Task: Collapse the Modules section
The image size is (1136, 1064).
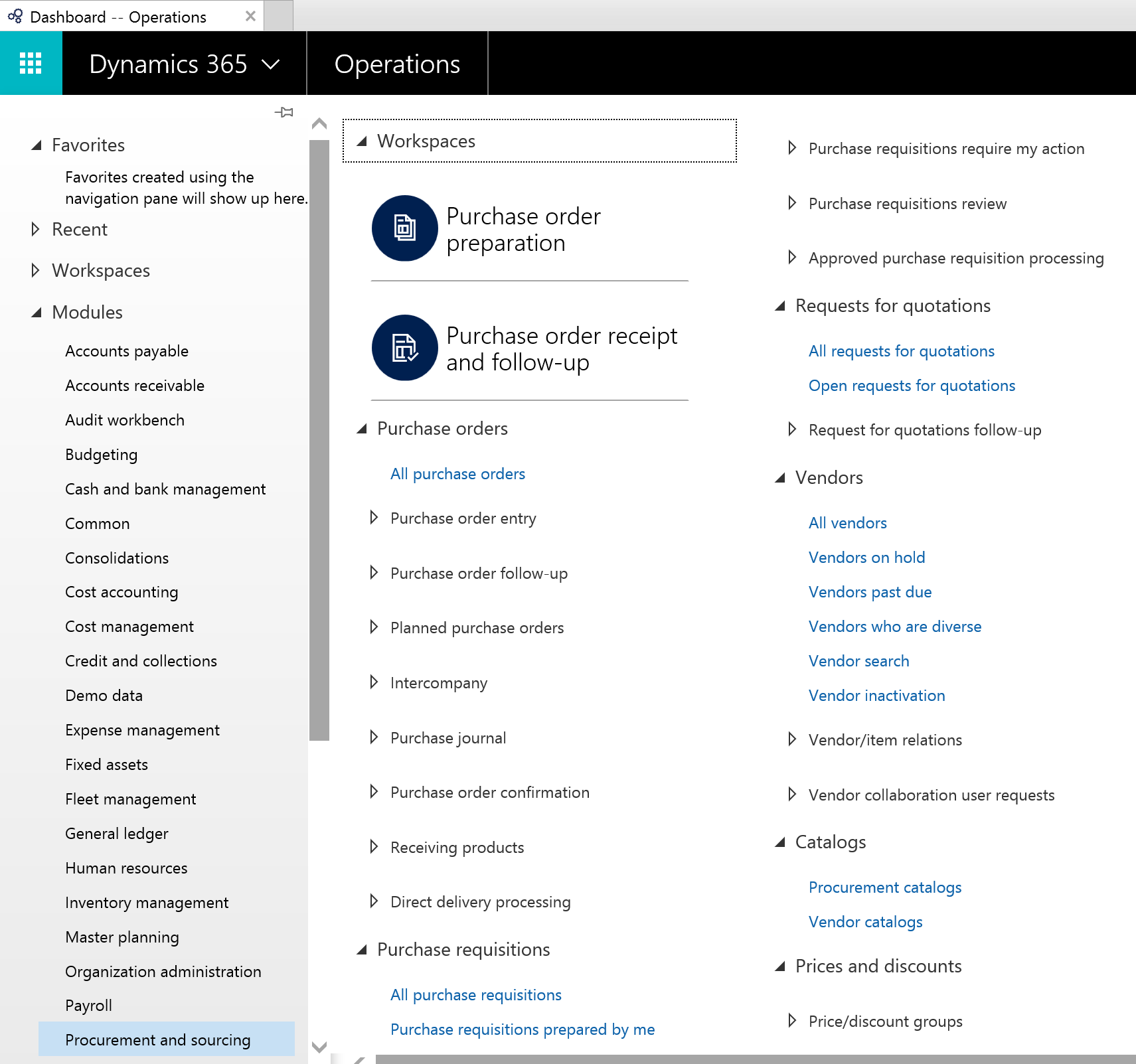Action: (37, 313)
